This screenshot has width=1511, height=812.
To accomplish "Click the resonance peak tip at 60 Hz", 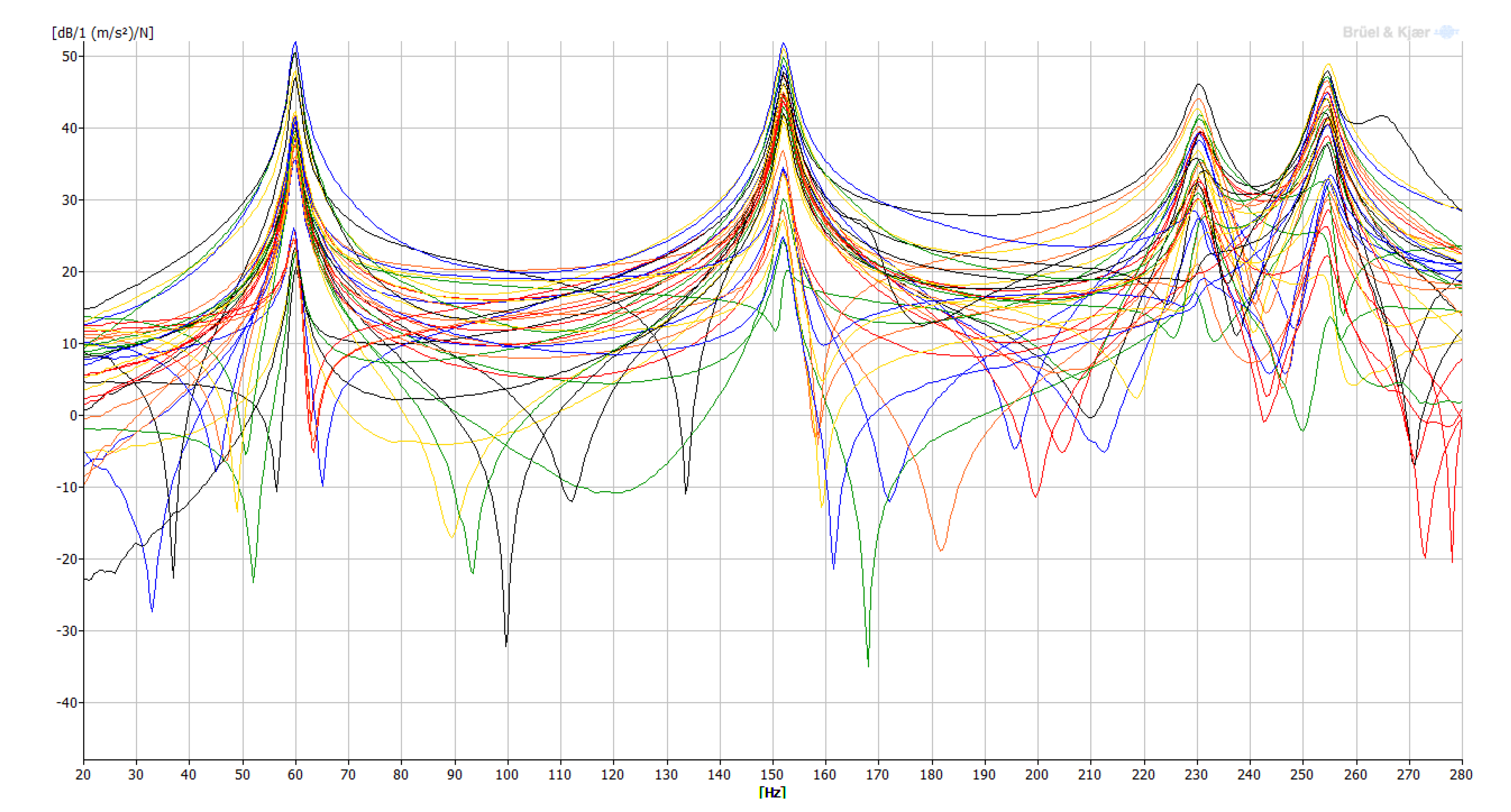I will pos(296,42).
